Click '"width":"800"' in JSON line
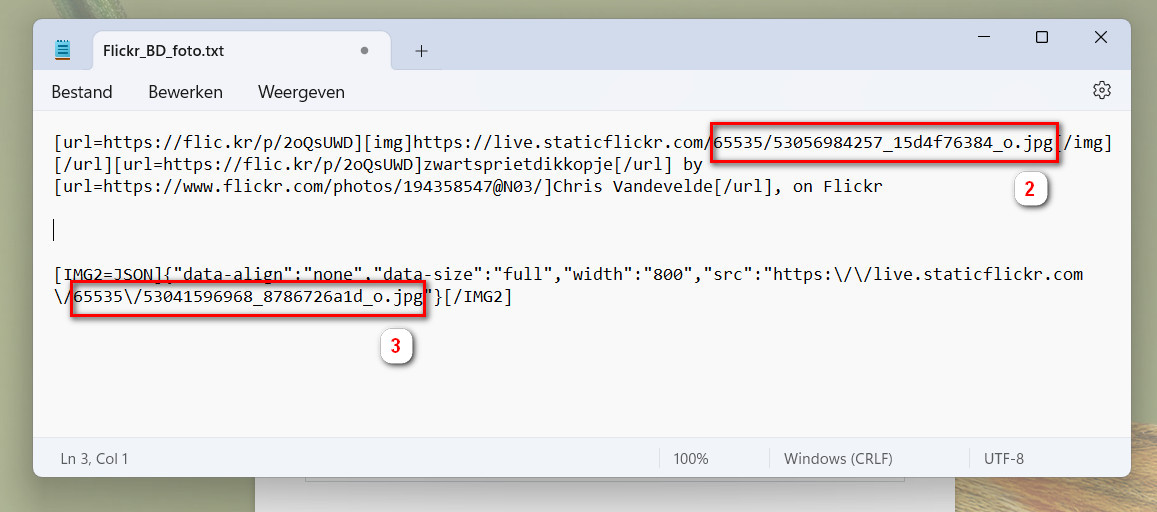Viewport: 1157px width, 512px height. click(626, 275)
